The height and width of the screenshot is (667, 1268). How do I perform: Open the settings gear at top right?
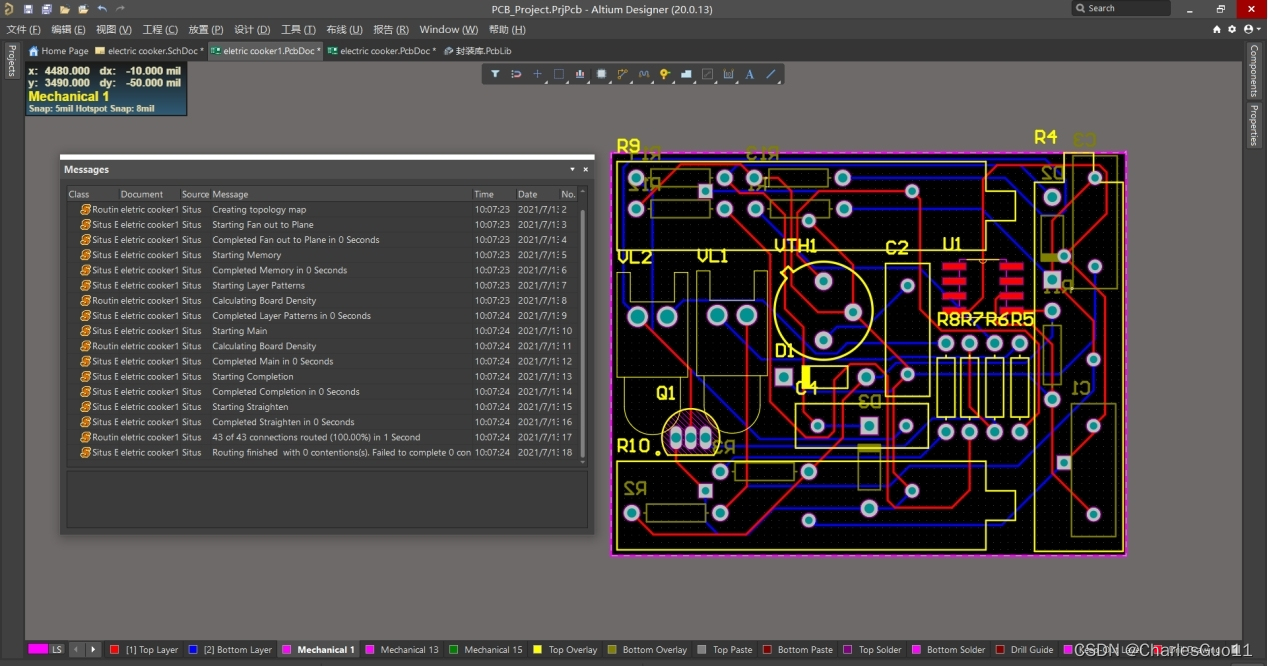pyautogui.click(x=1231, y=29)
